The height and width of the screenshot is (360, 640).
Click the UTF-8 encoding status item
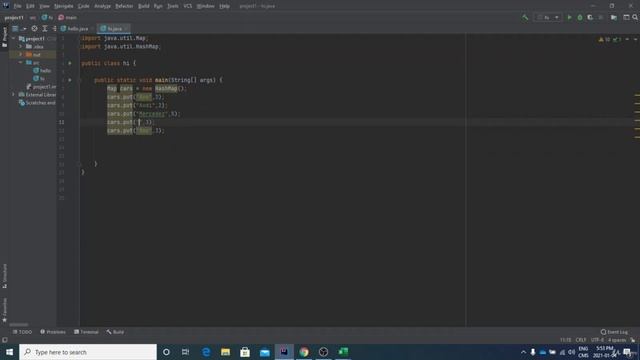point(597,340)
